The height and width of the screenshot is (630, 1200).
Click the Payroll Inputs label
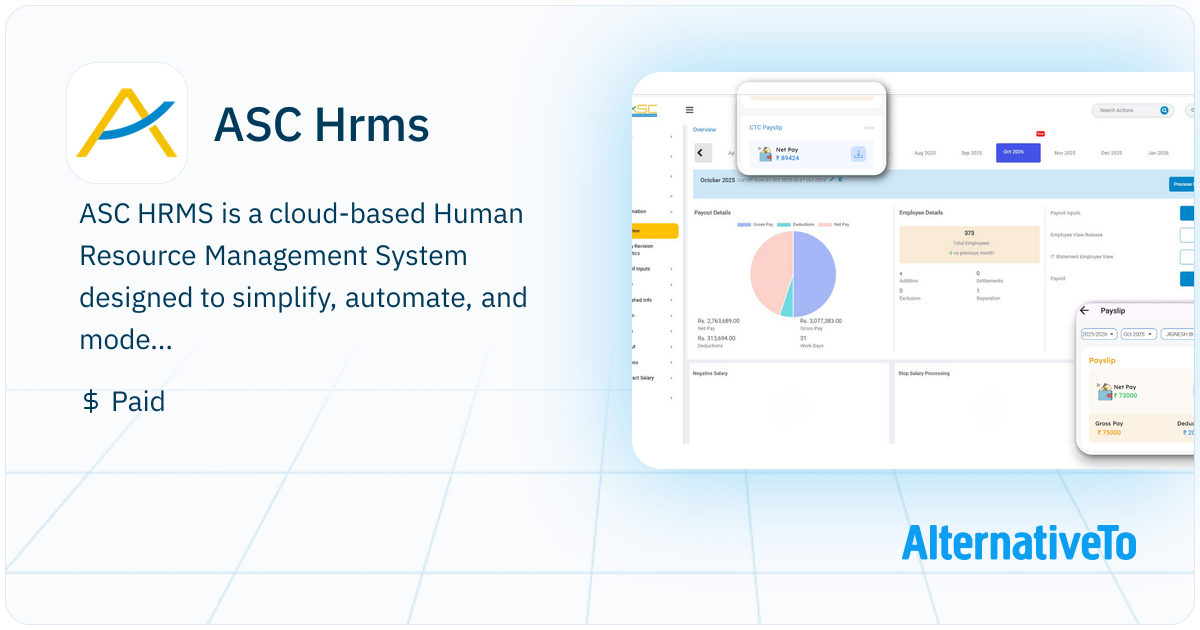(x=1067, y=213)
